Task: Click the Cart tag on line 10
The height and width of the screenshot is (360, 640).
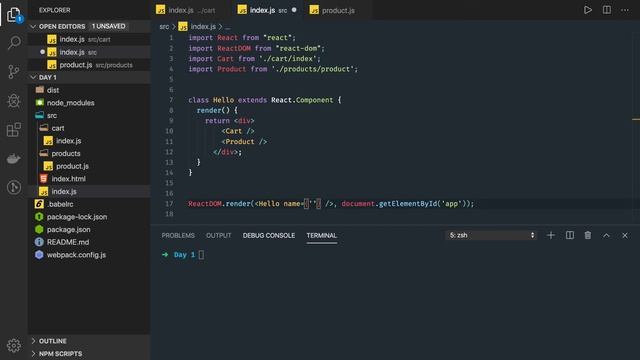Action: coord(233,131)
